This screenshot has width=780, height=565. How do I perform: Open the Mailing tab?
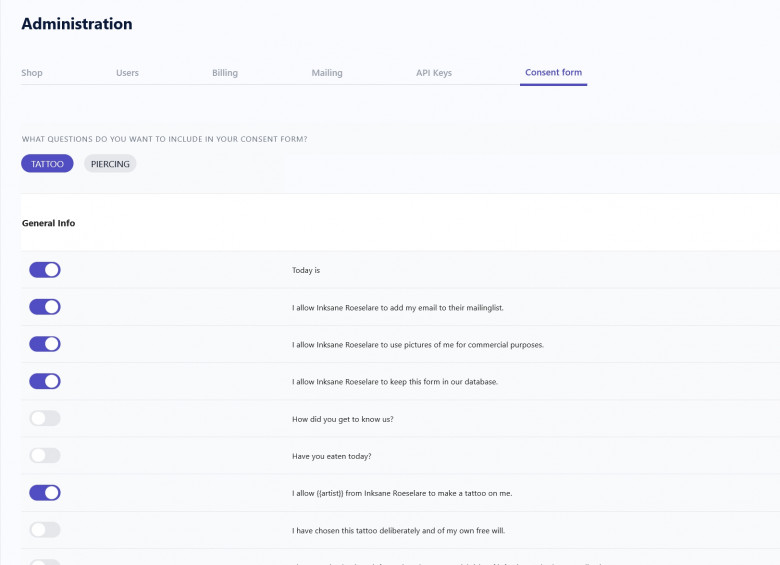(327, 73)
